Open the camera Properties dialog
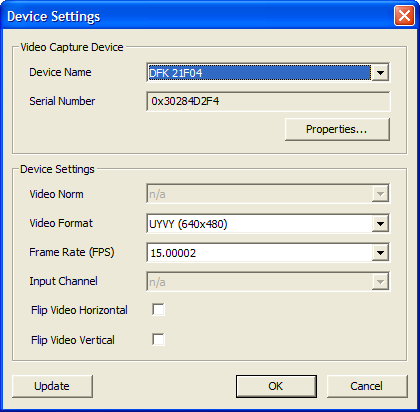Viewport: 420px width, 412px height. click(x=337, y=129)
